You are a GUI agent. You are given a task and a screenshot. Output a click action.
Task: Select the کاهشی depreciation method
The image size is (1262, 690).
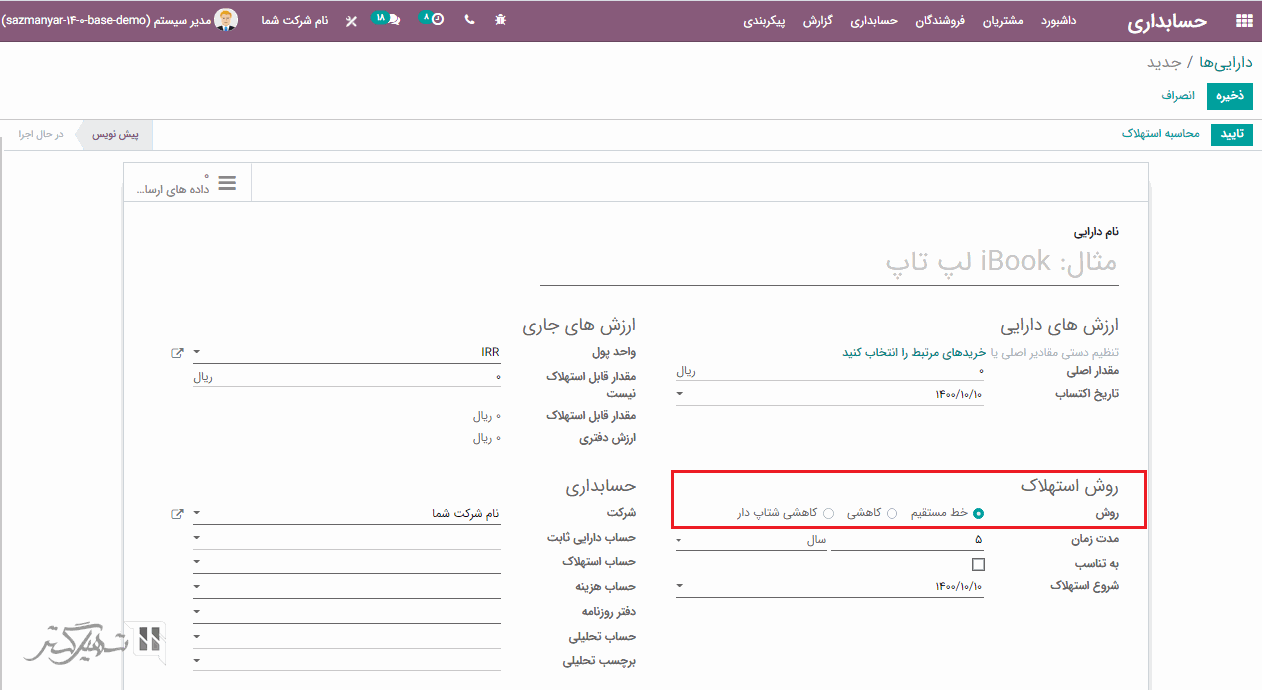(892, 513)
